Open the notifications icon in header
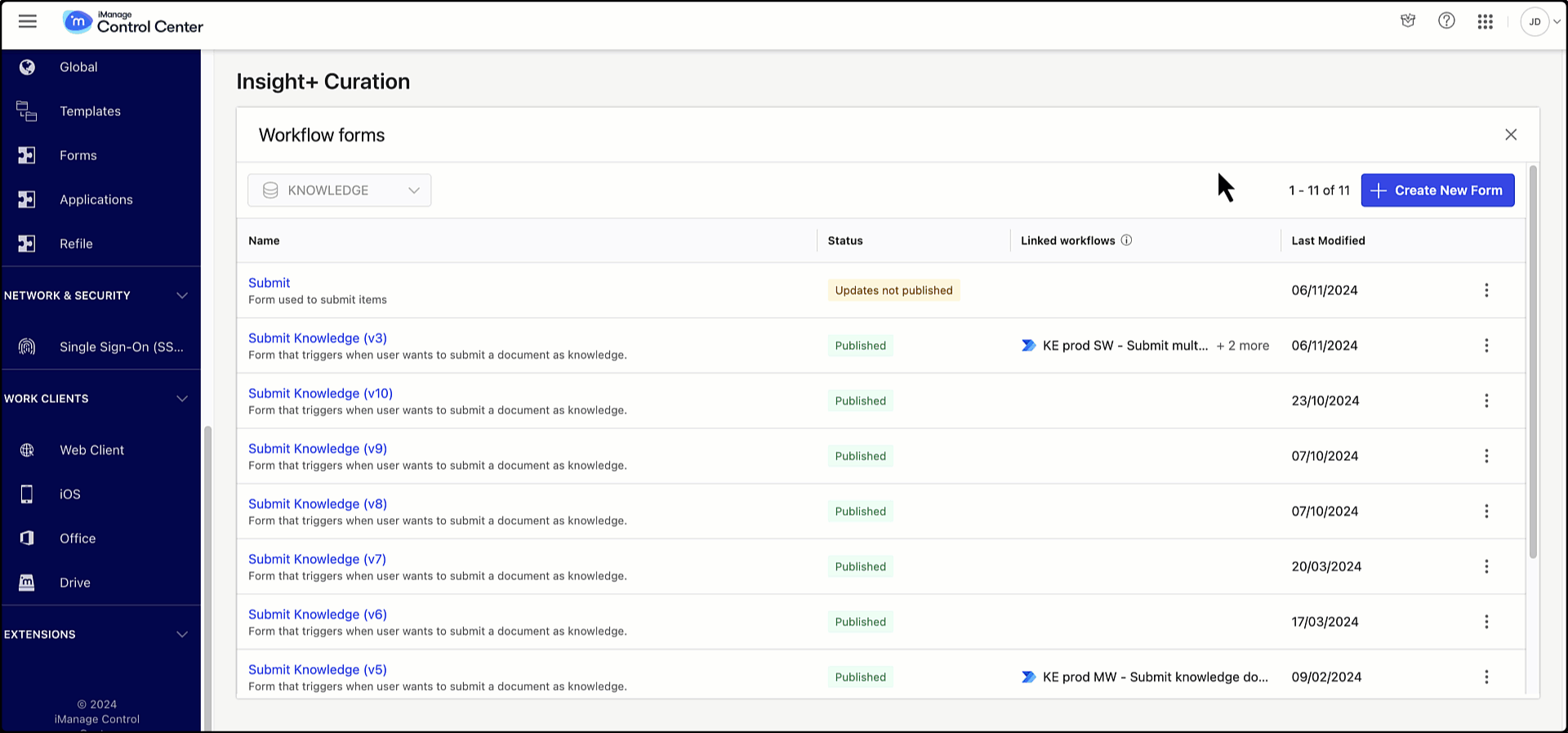Screen dimensions: 1568x733 point(1407,21)
